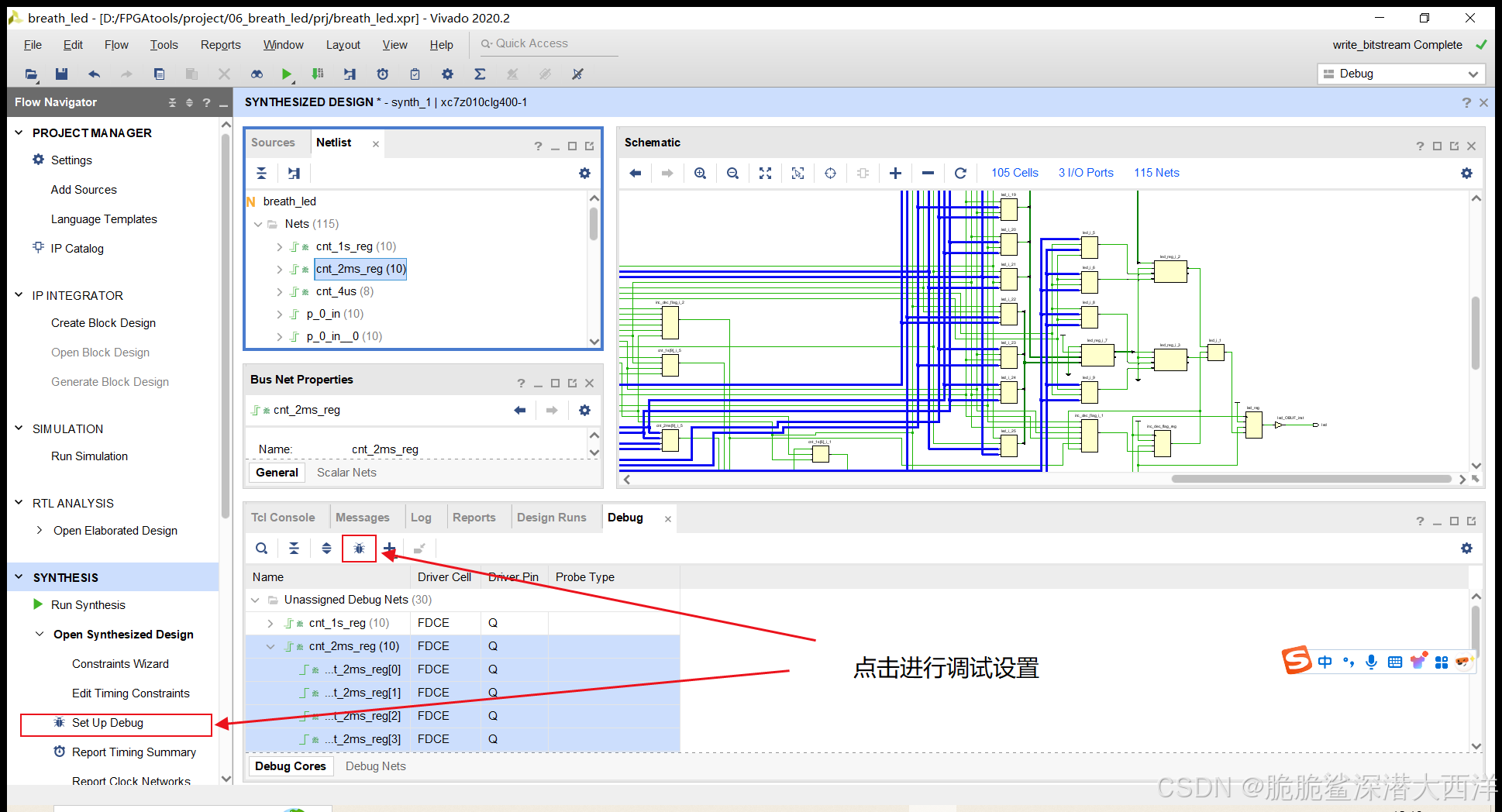Click the Flow Navigator vertical scrollbar
This screenshot has height=812, width=1502.
[225, 325]
